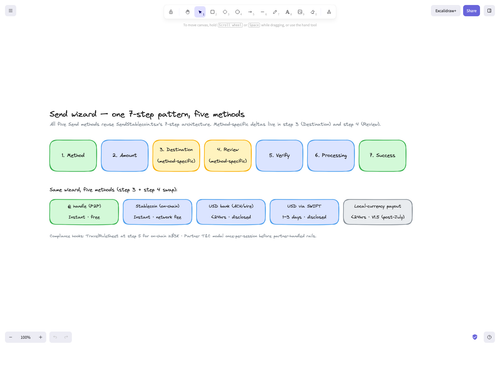Click the Redo arrow button

(x=66, y=337)
